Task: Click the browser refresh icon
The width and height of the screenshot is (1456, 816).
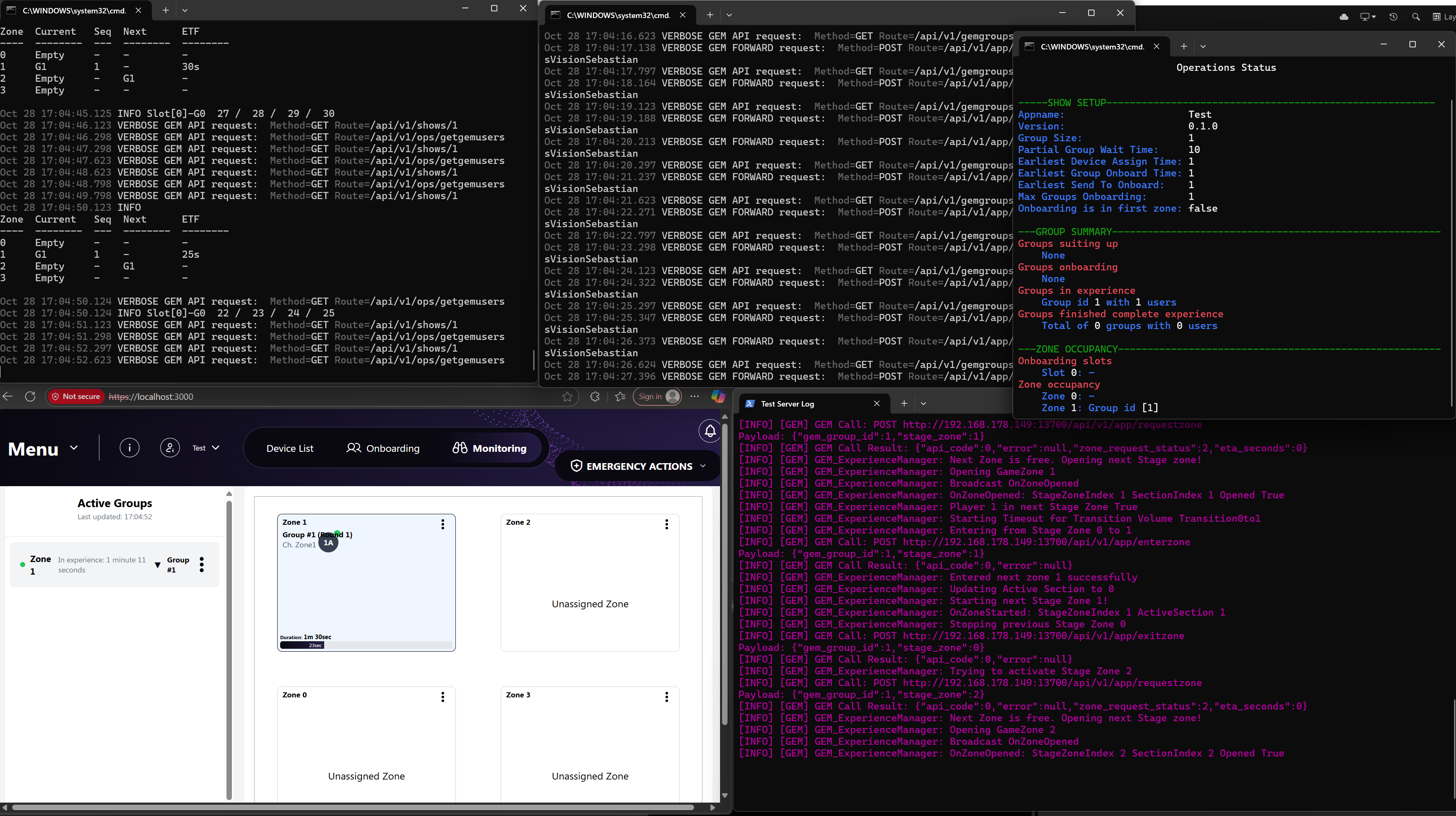Action: pos(31,396)
